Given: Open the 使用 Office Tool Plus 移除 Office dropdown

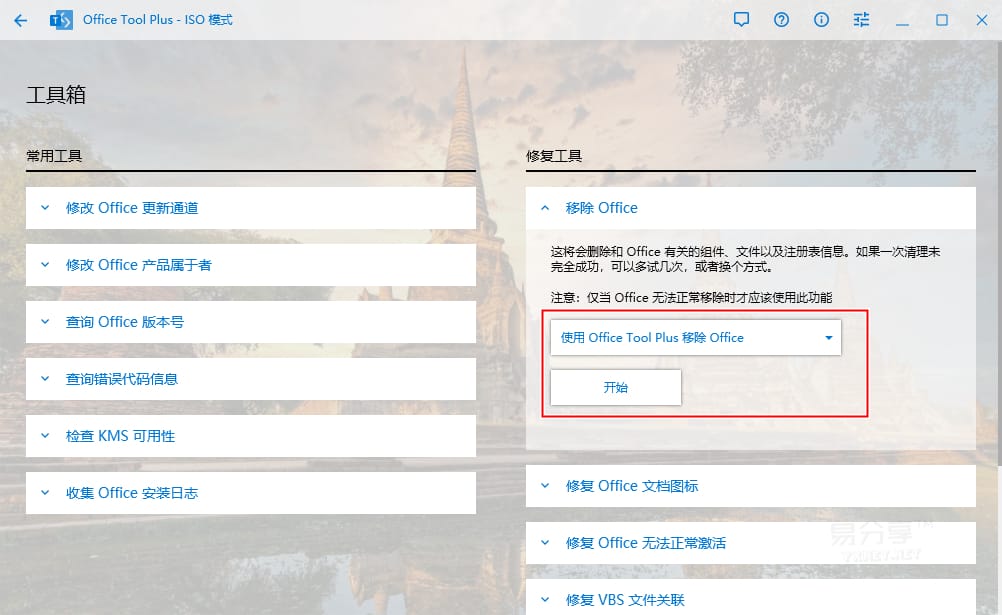Looking at the screenshot, I should (x=696, y=338).
